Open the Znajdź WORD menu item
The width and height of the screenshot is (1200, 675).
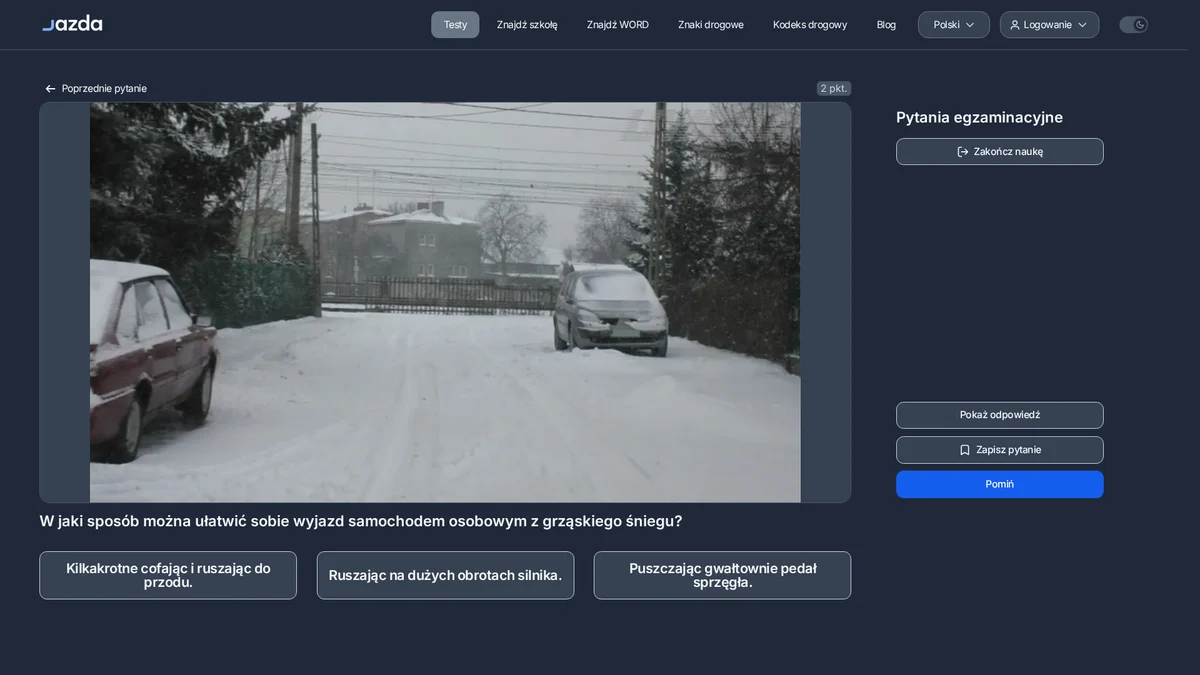[x=618, y=25]
